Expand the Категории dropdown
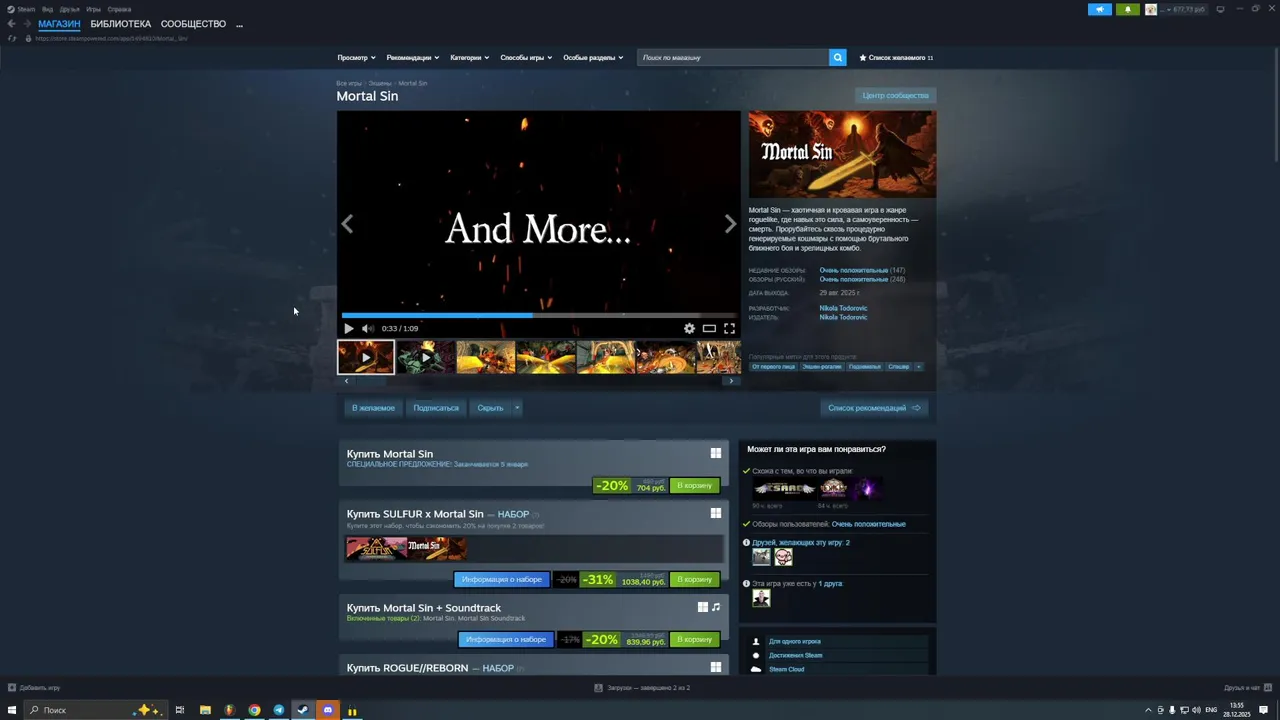This screenshot has width=1280, height=720. (470, 57)
